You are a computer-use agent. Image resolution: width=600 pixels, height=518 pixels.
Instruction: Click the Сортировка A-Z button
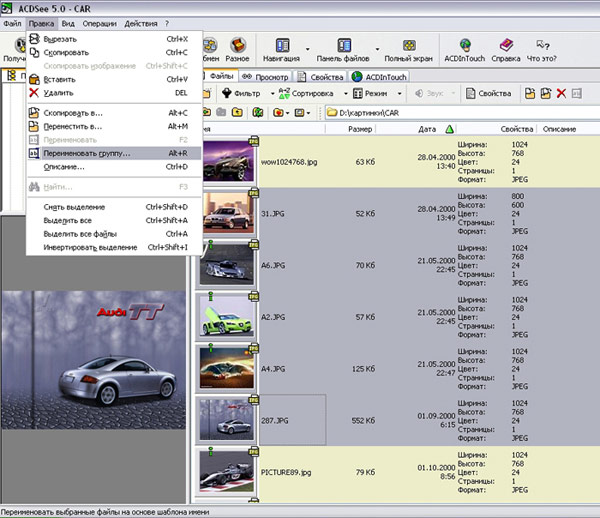(306, 93)
